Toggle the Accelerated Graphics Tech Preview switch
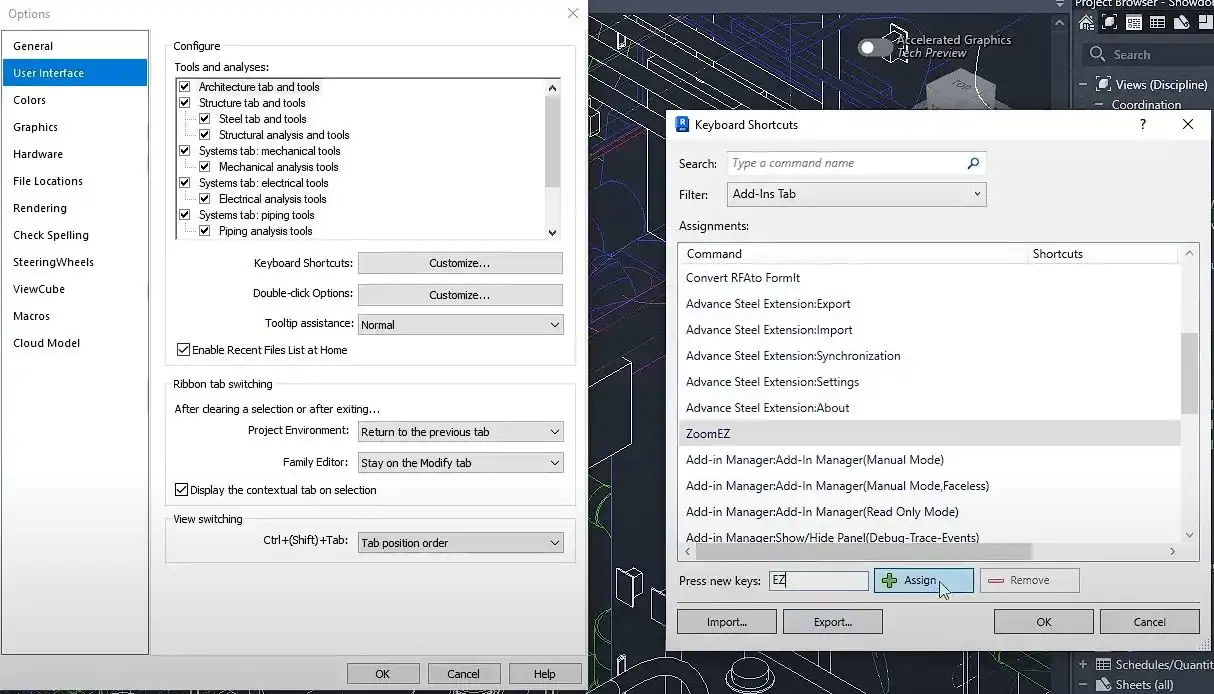The image size is (1214, 694). [x=875, y=47]
